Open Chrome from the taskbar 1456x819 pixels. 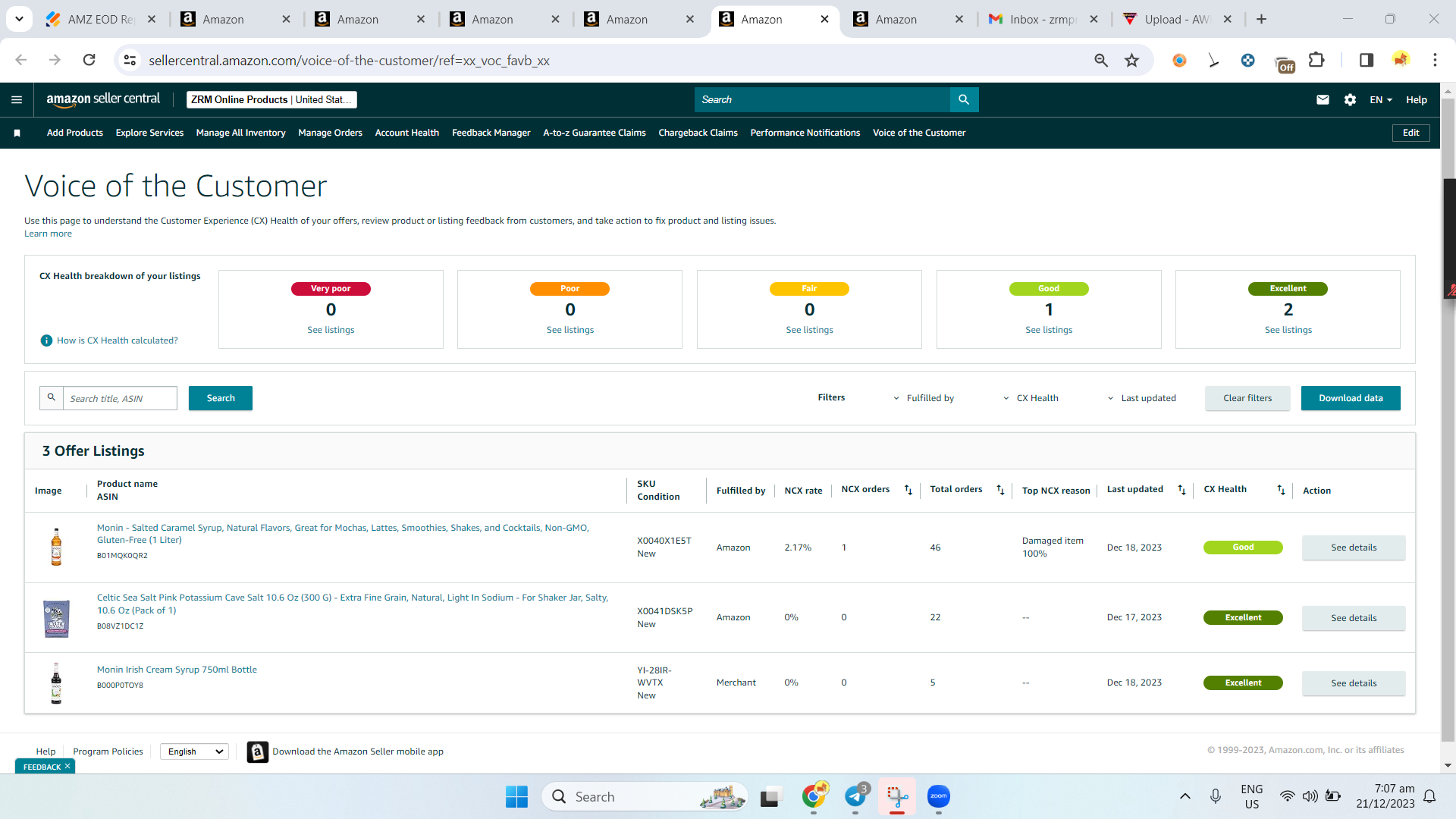point(814,796)
